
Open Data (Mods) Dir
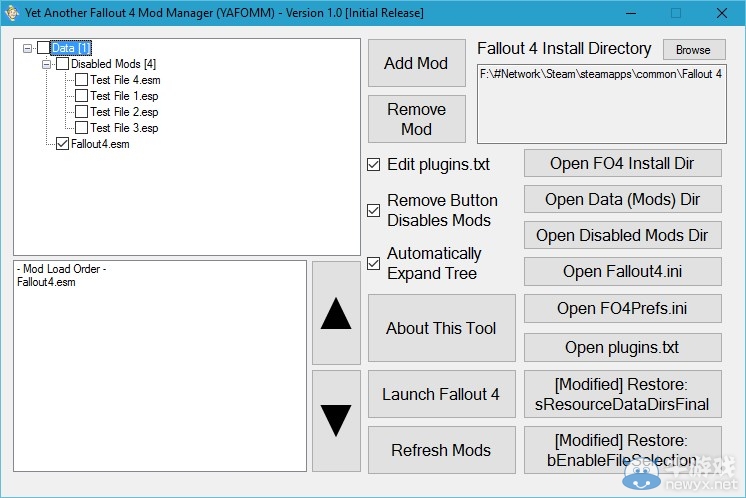[x=622, y=199]
